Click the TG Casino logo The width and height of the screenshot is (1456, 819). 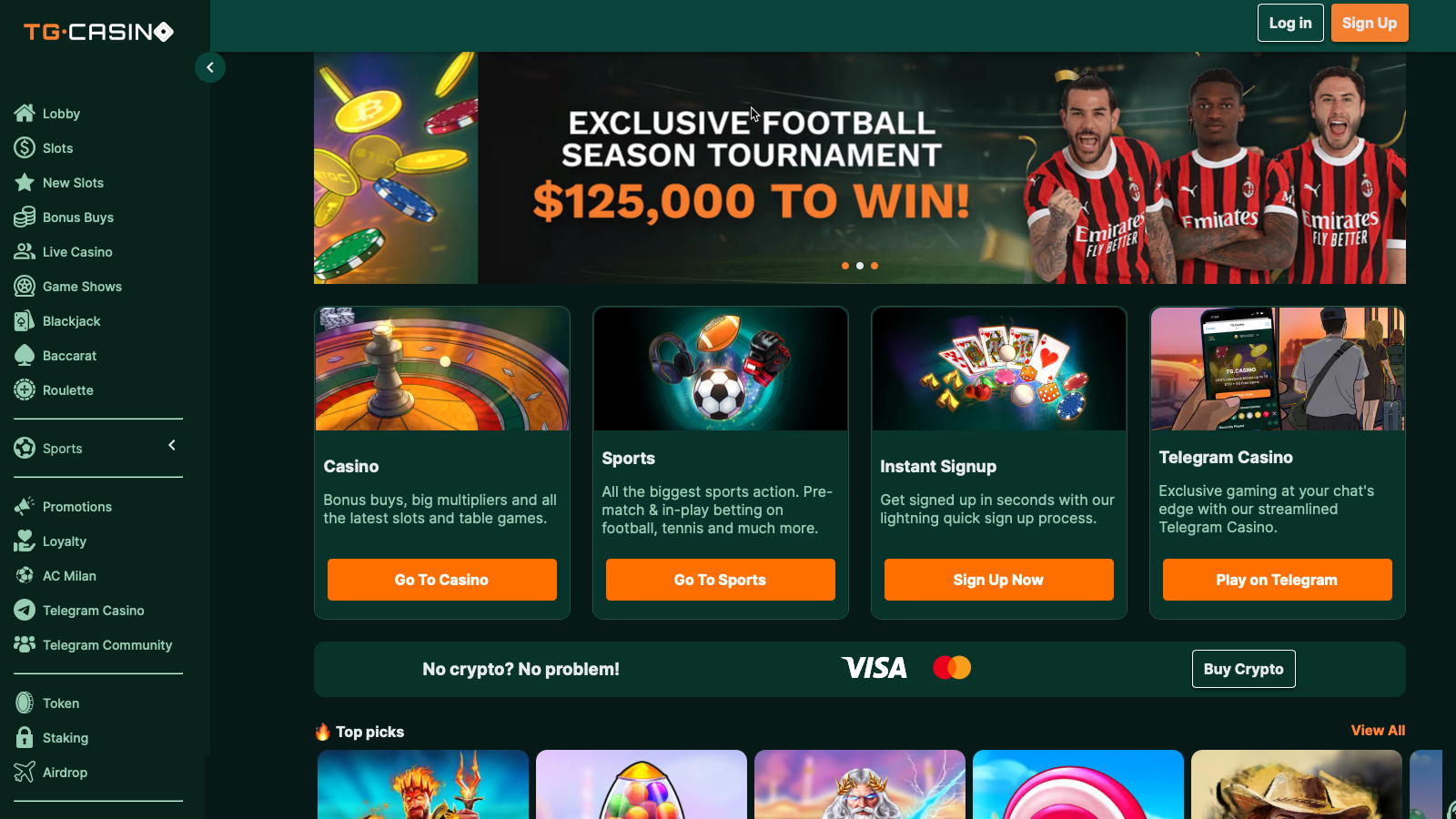click(x=98, y=32)
